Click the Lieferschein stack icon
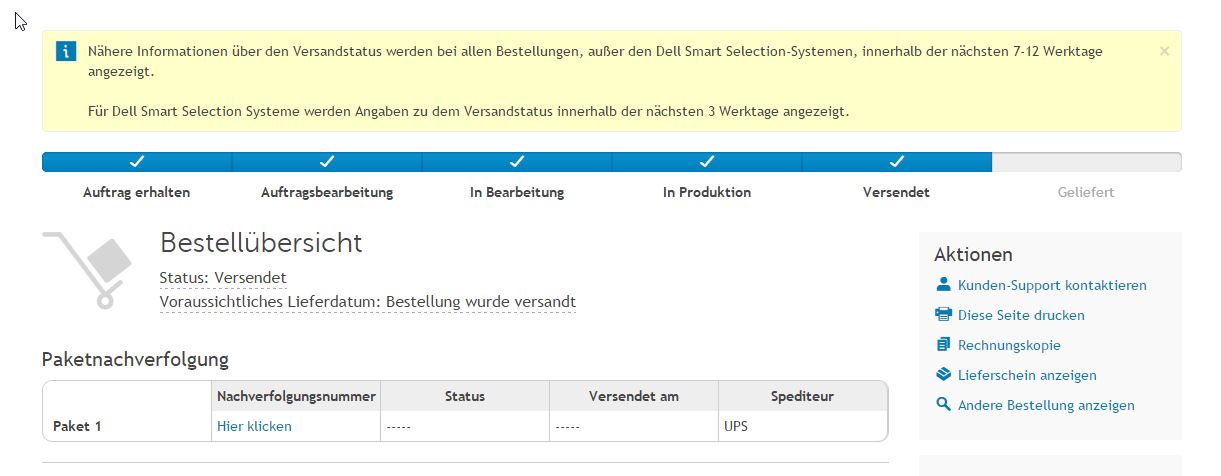 pyautogui.click(x=943, y=375)
